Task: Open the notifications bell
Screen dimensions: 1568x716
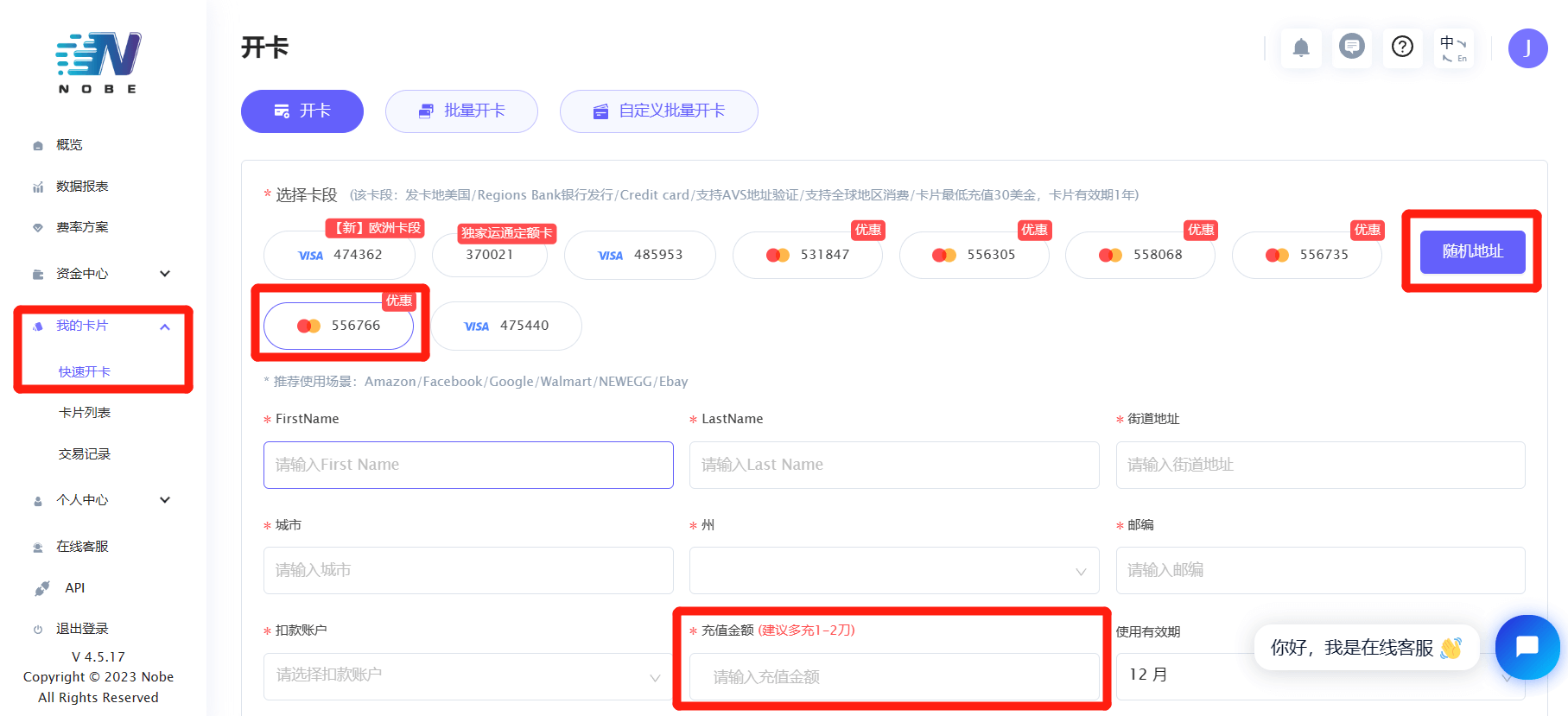Action: click(1301, 48)
